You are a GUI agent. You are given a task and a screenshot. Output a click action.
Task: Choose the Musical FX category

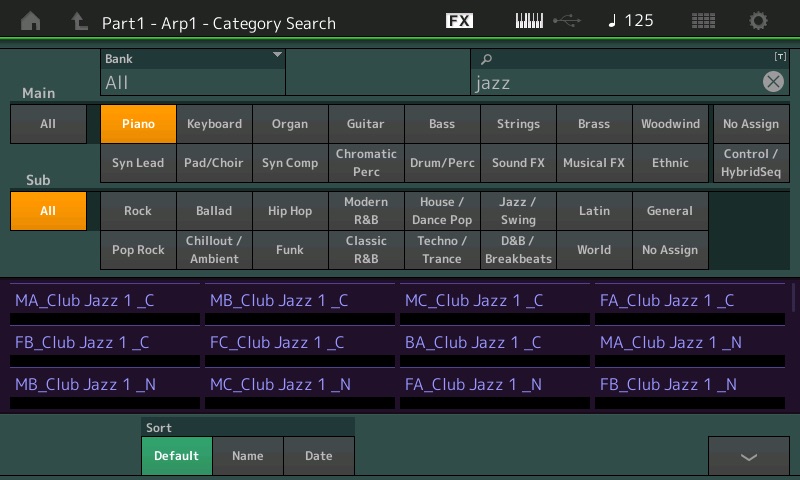click(594, 163)
